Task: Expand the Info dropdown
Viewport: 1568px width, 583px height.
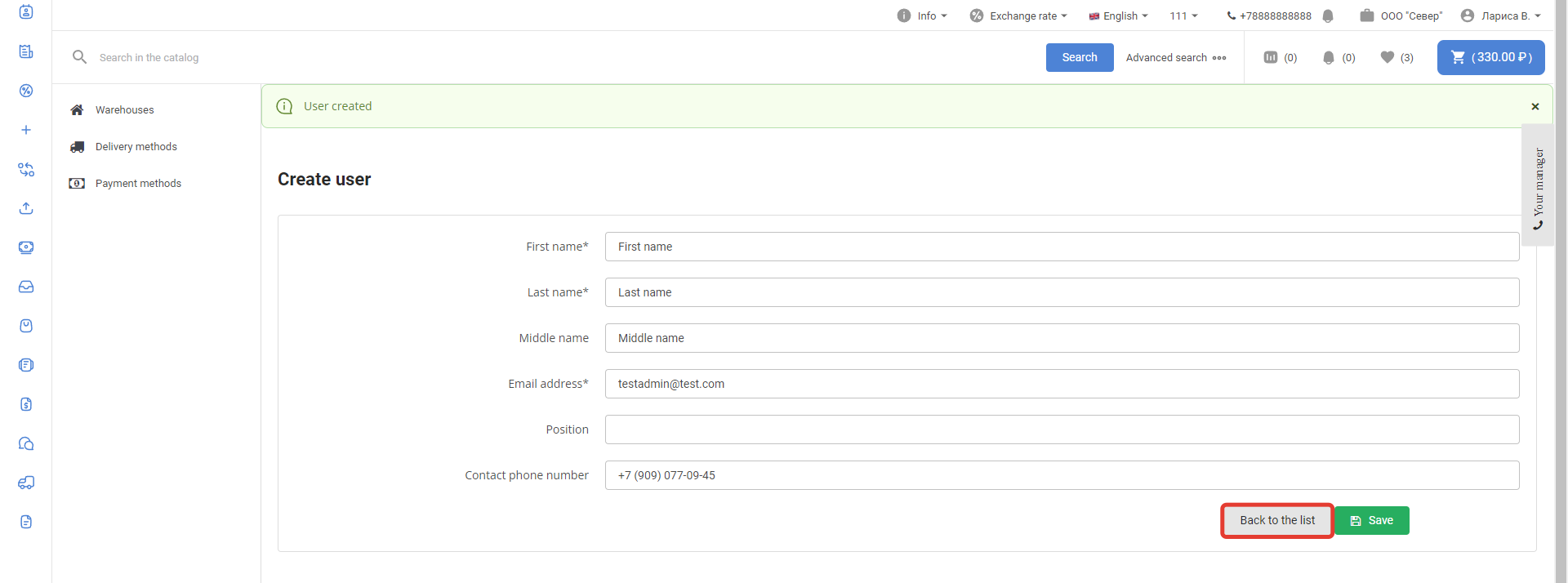Action: click(x=922, y=16)
